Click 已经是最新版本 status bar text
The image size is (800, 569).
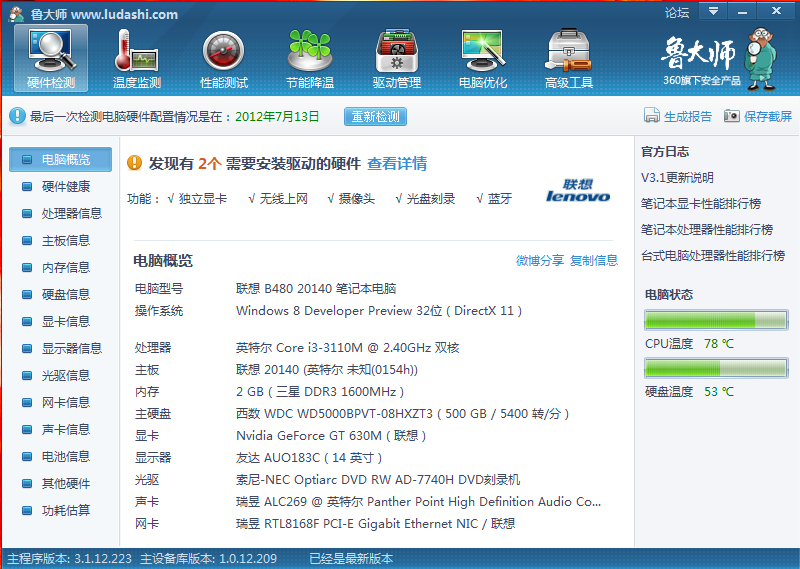[351, 559]
